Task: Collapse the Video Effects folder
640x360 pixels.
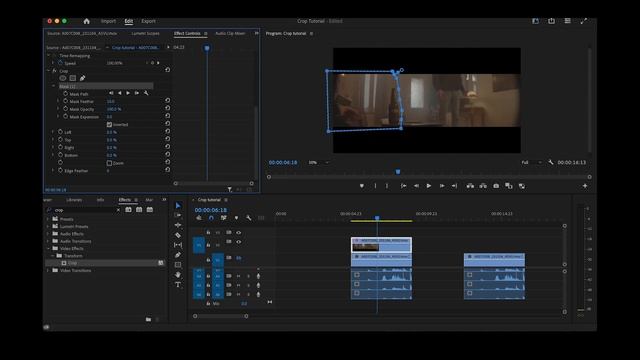Action: (x=48, y=248)
